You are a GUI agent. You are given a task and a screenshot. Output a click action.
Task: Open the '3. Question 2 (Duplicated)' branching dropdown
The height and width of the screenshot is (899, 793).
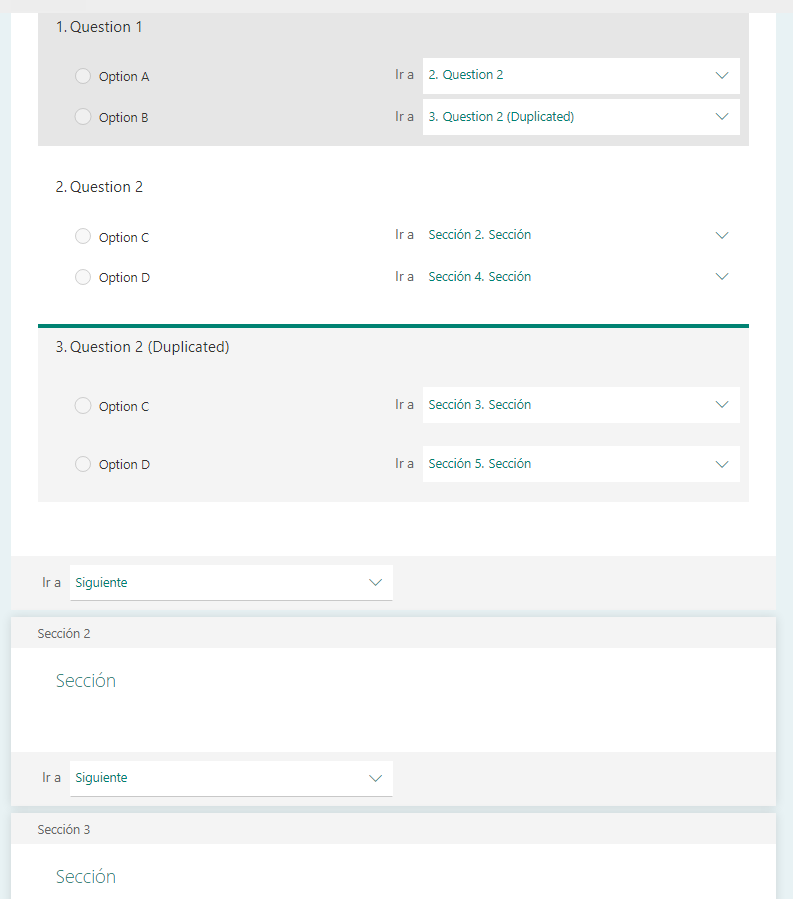tap(581, 117)
